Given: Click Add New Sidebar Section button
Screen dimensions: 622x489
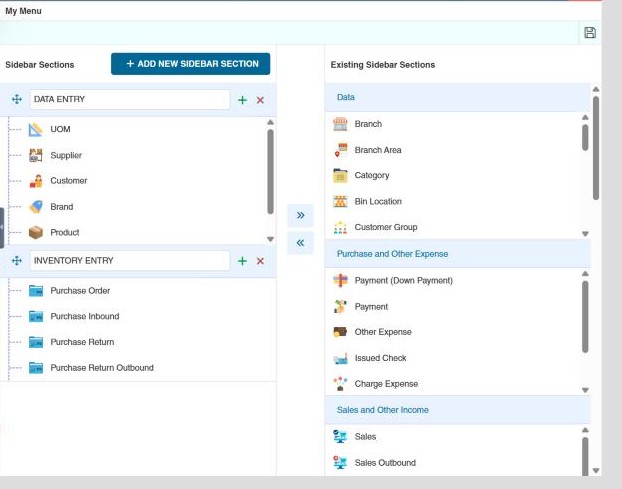Looking at the screenshot, I should pyautogui.click(x=190, y=64).
